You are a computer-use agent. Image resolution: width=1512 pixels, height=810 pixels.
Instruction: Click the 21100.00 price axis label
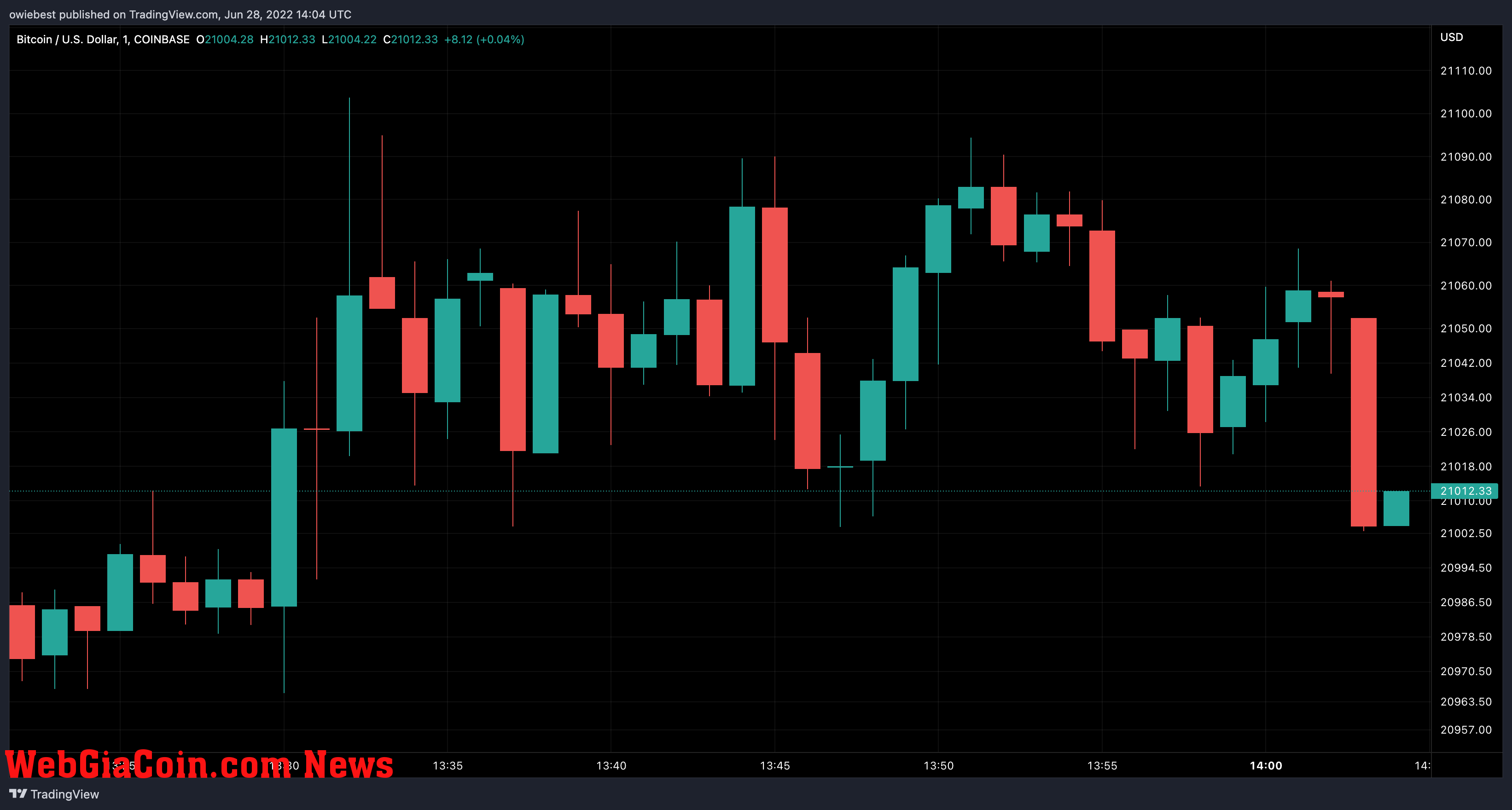(x=1465, y=113)
